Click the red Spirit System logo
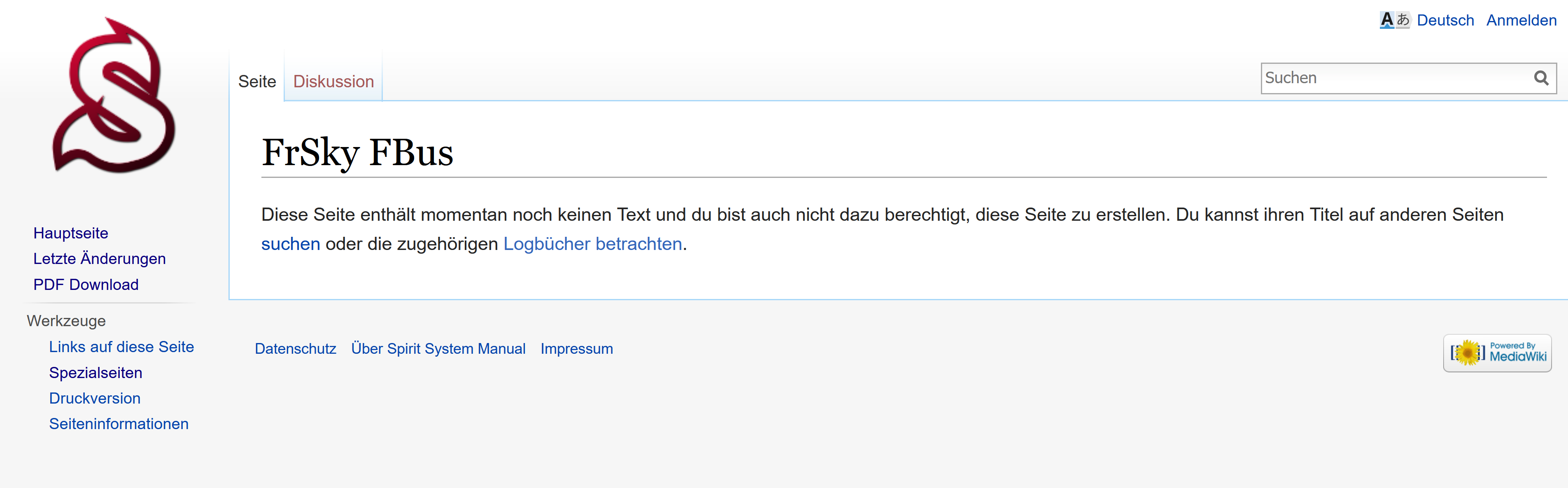This screenshot has height=488, width=1568. coord(114,96)
